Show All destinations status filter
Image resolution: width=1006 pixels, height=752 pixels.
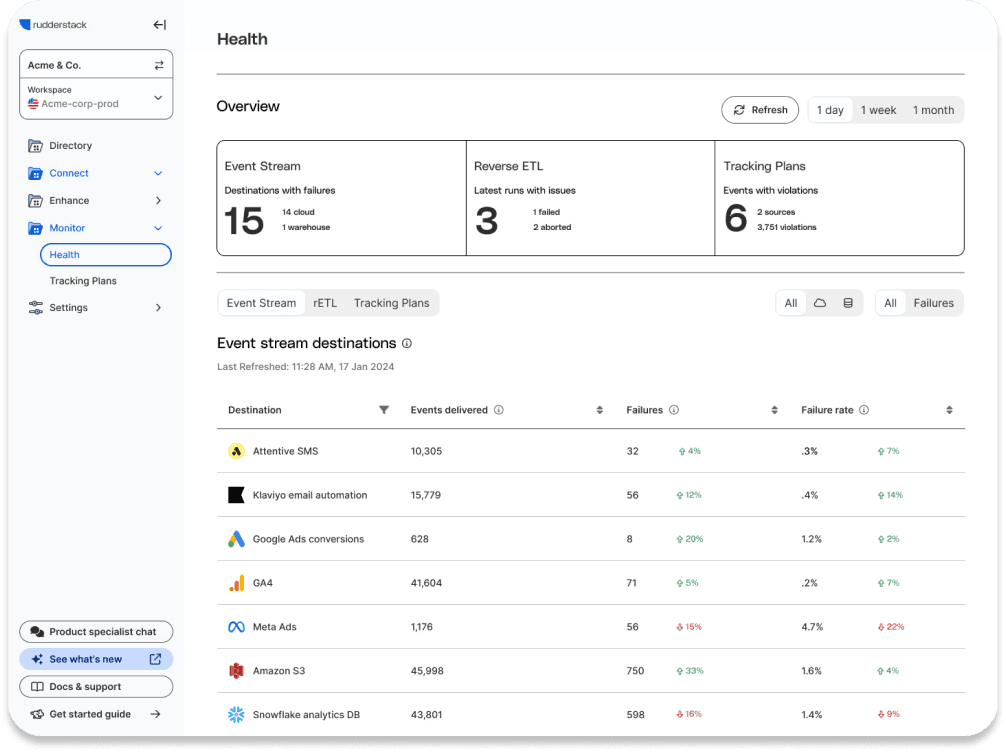tap(891, 303)
